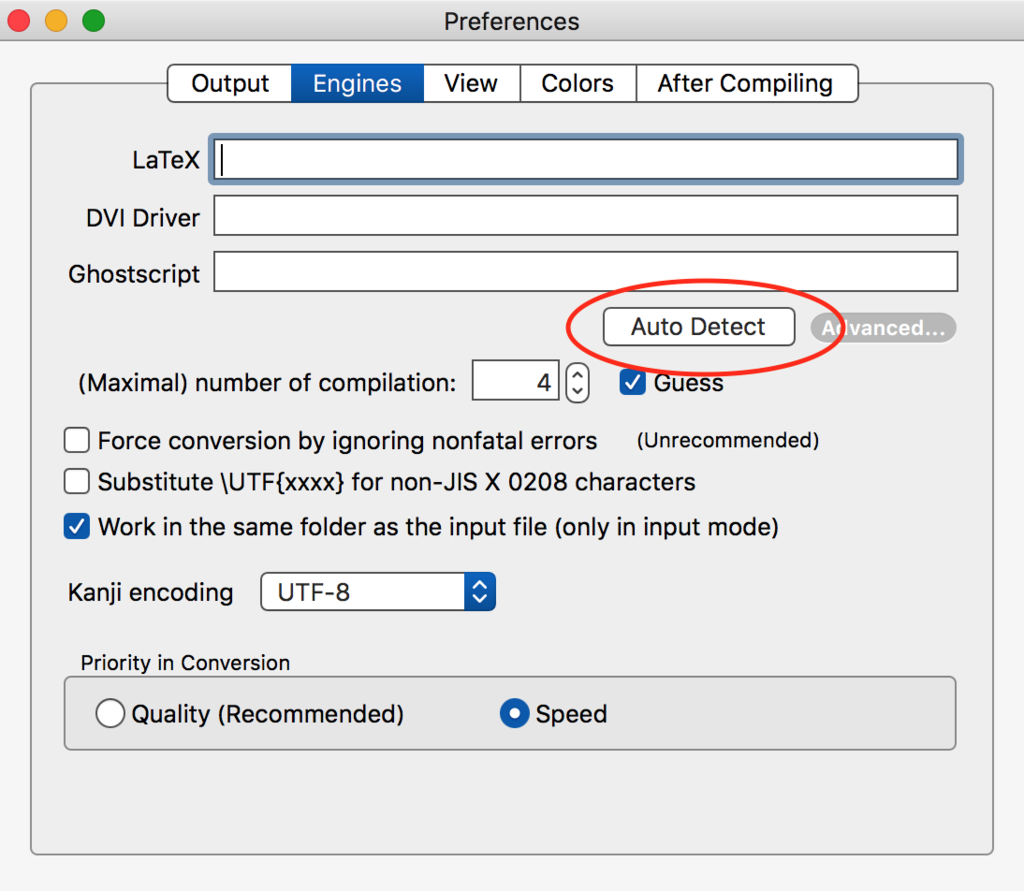This screenshot has height=891, width=1024.
Task: Uncheck the Guess checkbox
Action: click(632, 383)
